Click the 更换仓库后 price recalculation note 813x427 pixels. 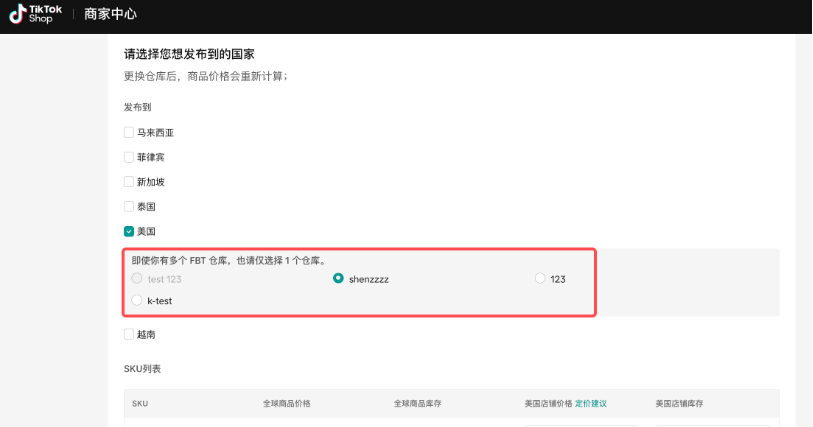[x=205, y=76]
